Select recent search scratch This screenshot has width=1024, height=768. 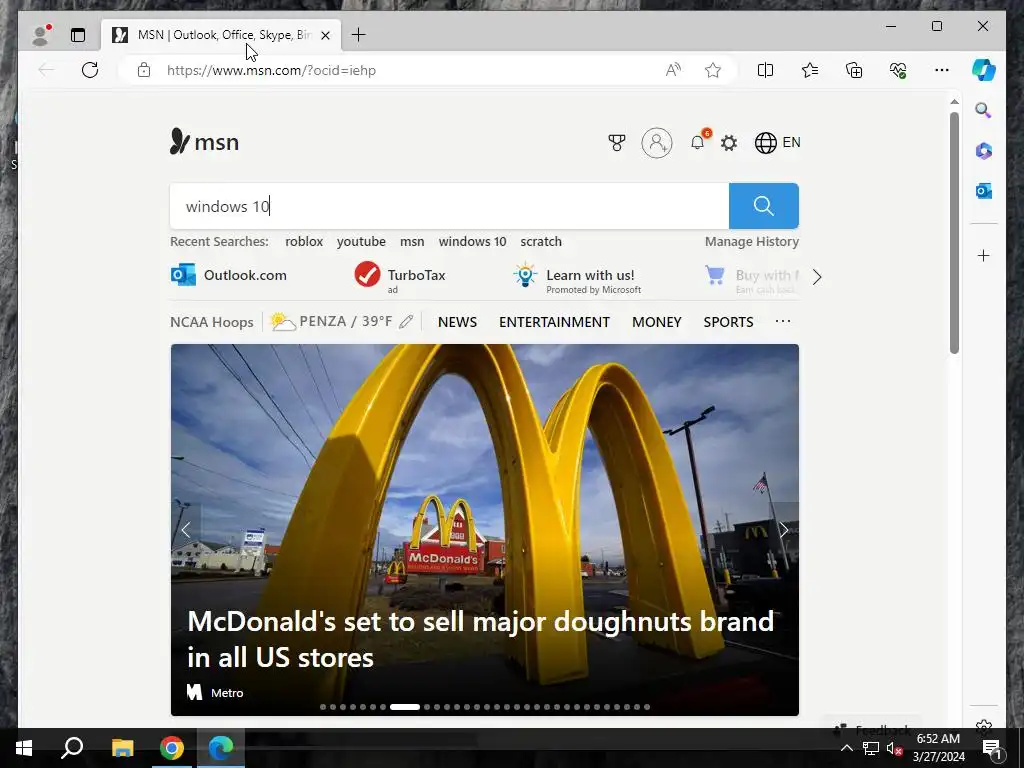coord(541,242)
